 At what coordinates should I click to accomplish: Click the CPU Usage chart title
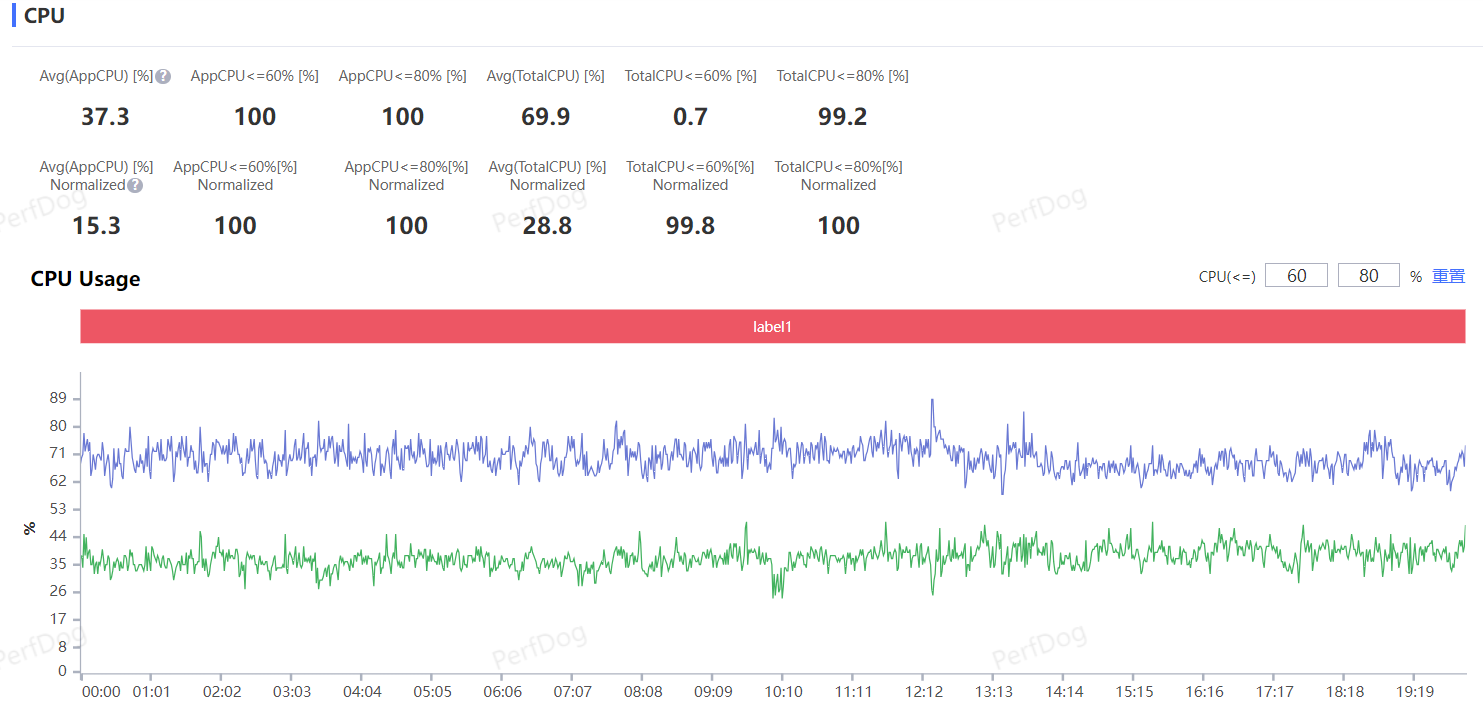[85, 279]
